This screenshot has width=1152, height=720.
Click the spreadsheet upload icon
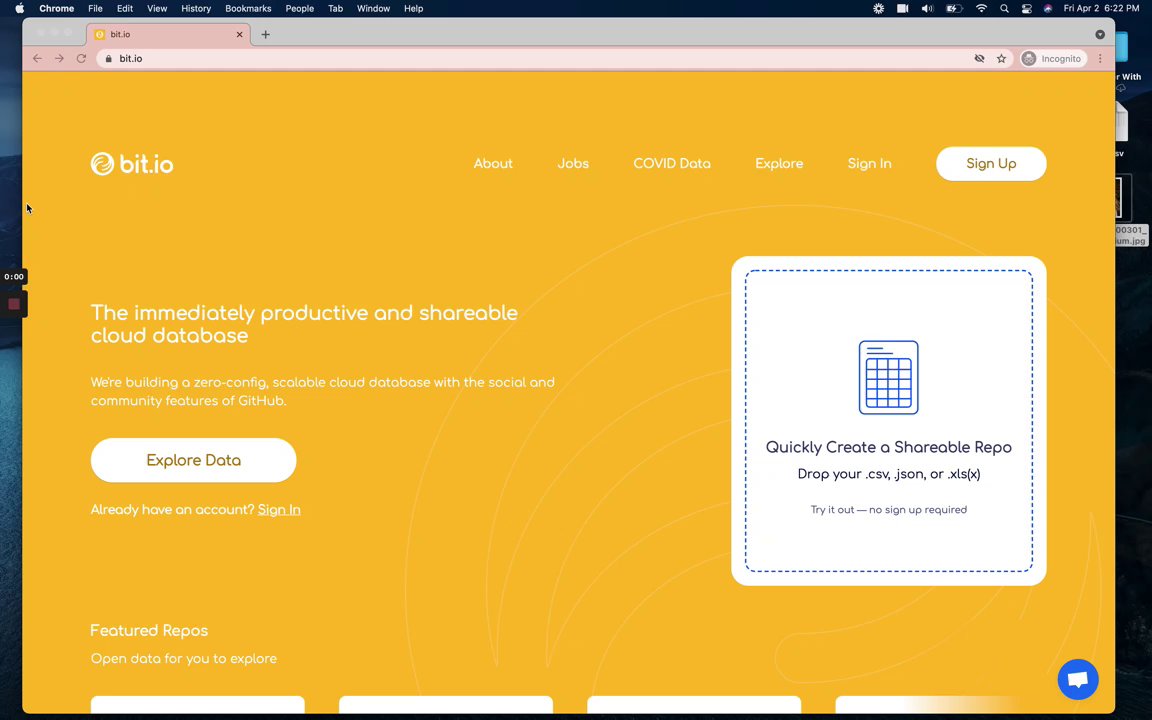point(888,378)
